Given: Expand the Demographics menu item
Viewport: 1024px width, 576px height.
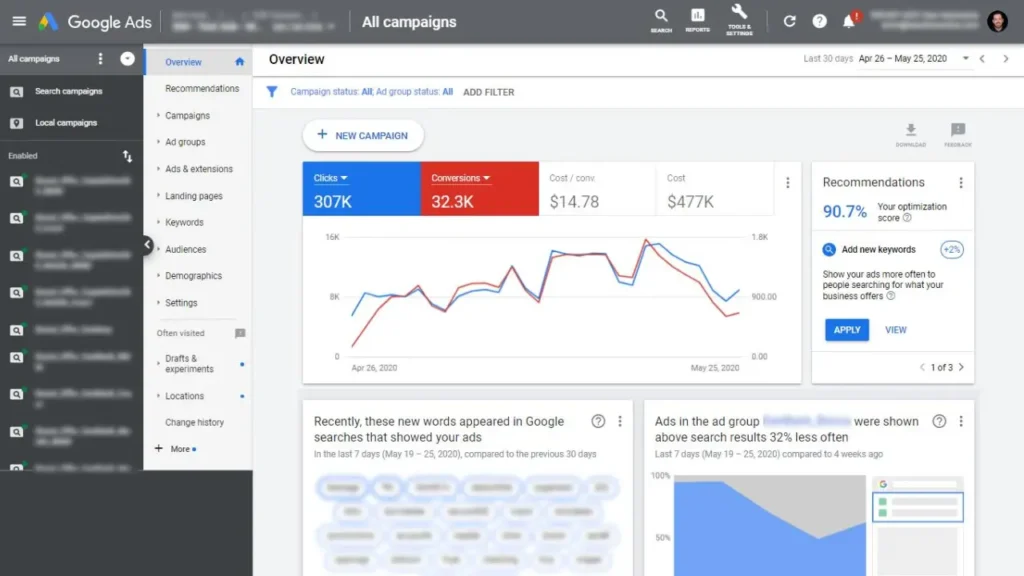Looking at the screenshot, I should [x=193, y=276].
